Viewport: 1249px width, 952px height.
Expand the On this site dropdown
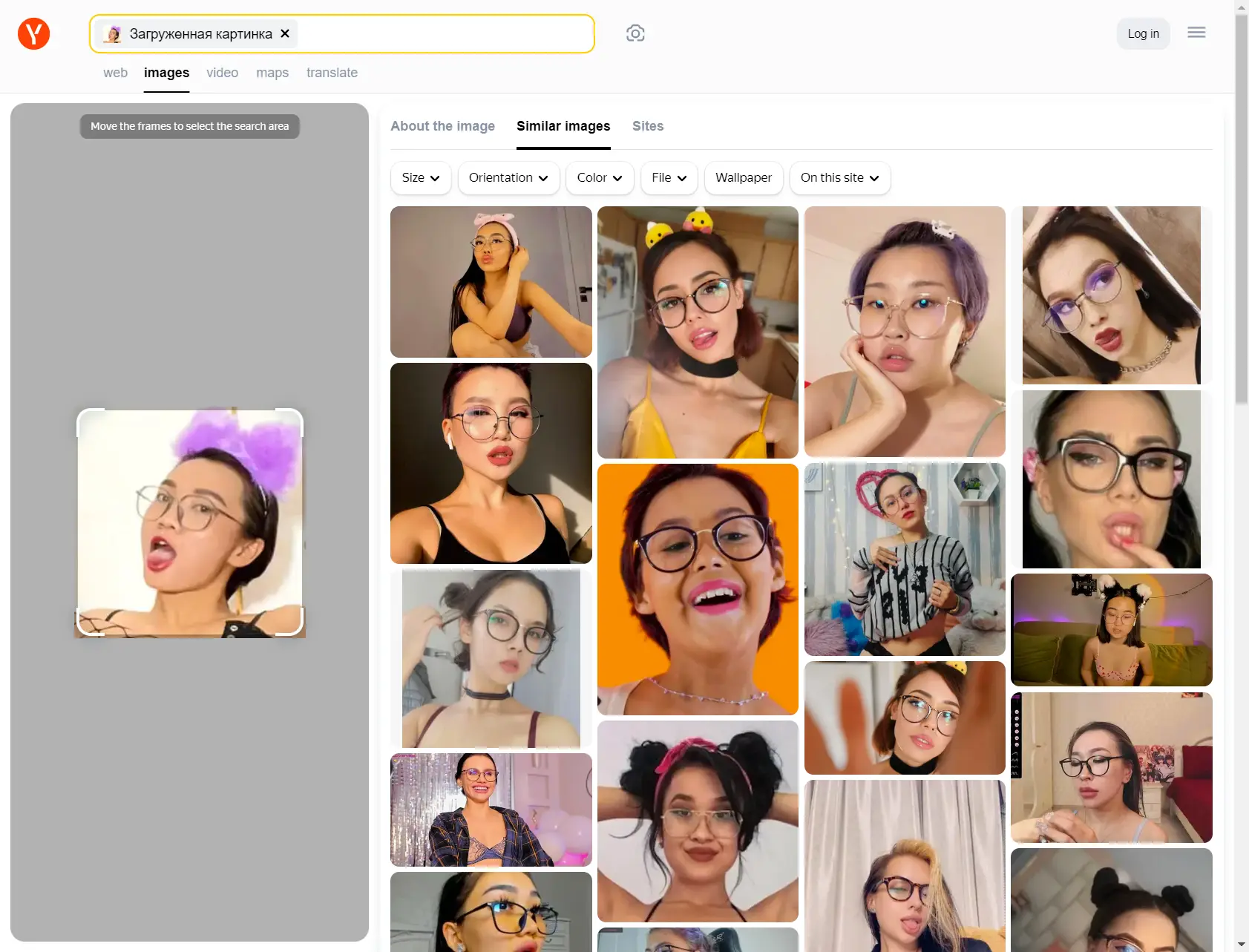(x=839, y=178)
